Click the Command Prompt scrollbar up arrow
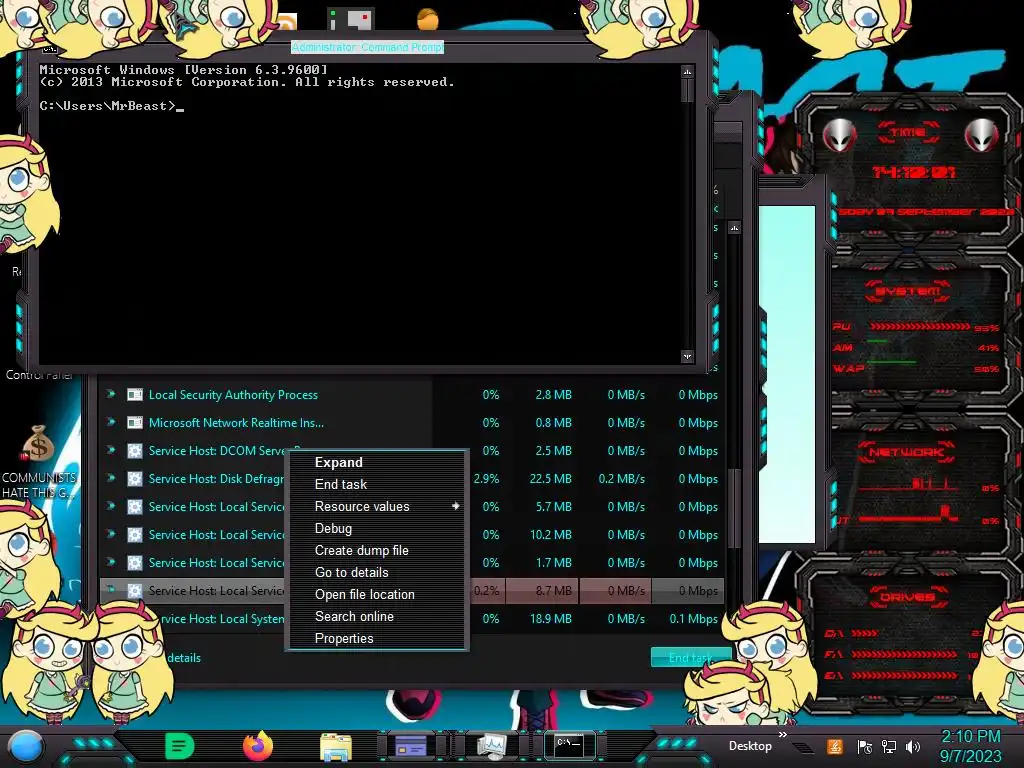Screen dimensions: 1024x768 click(x=687, y=71)
